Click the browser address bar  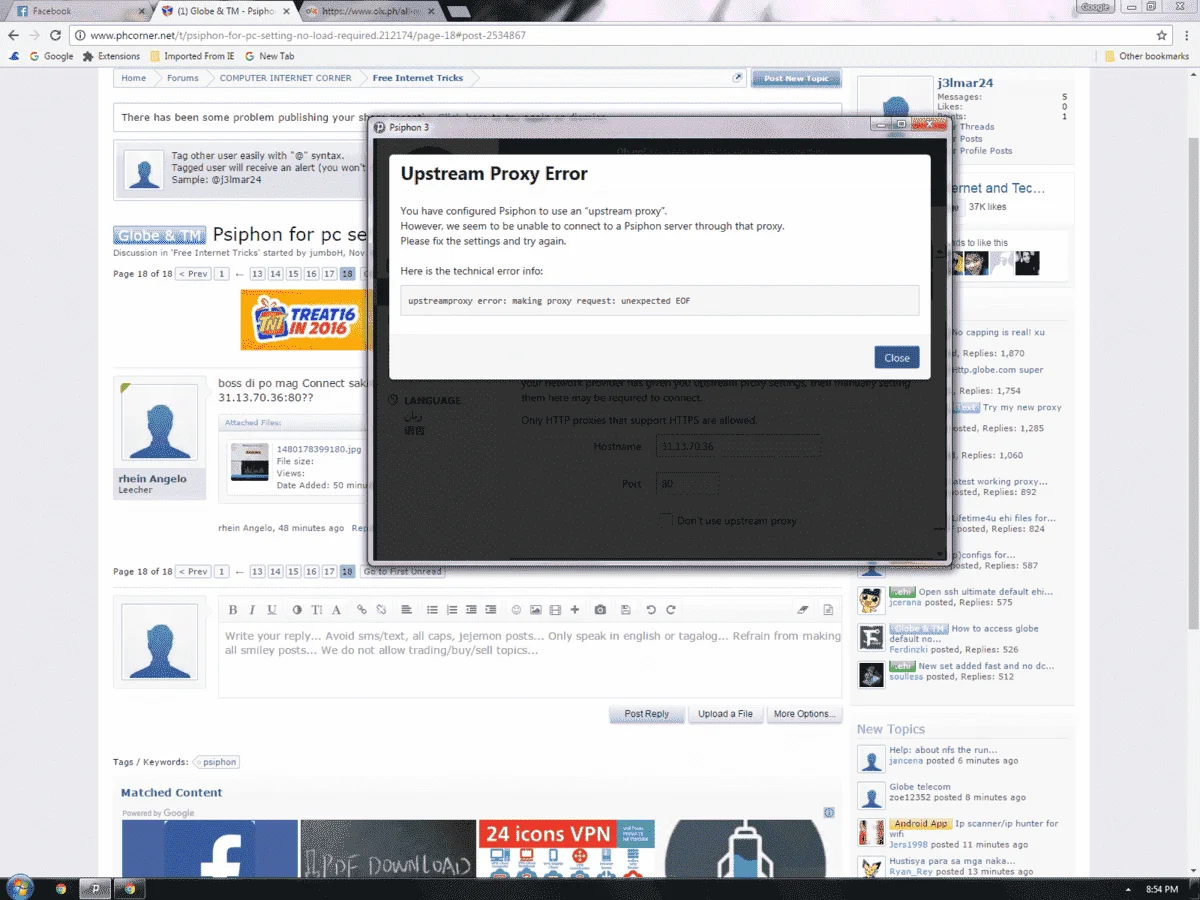[620, 35]
